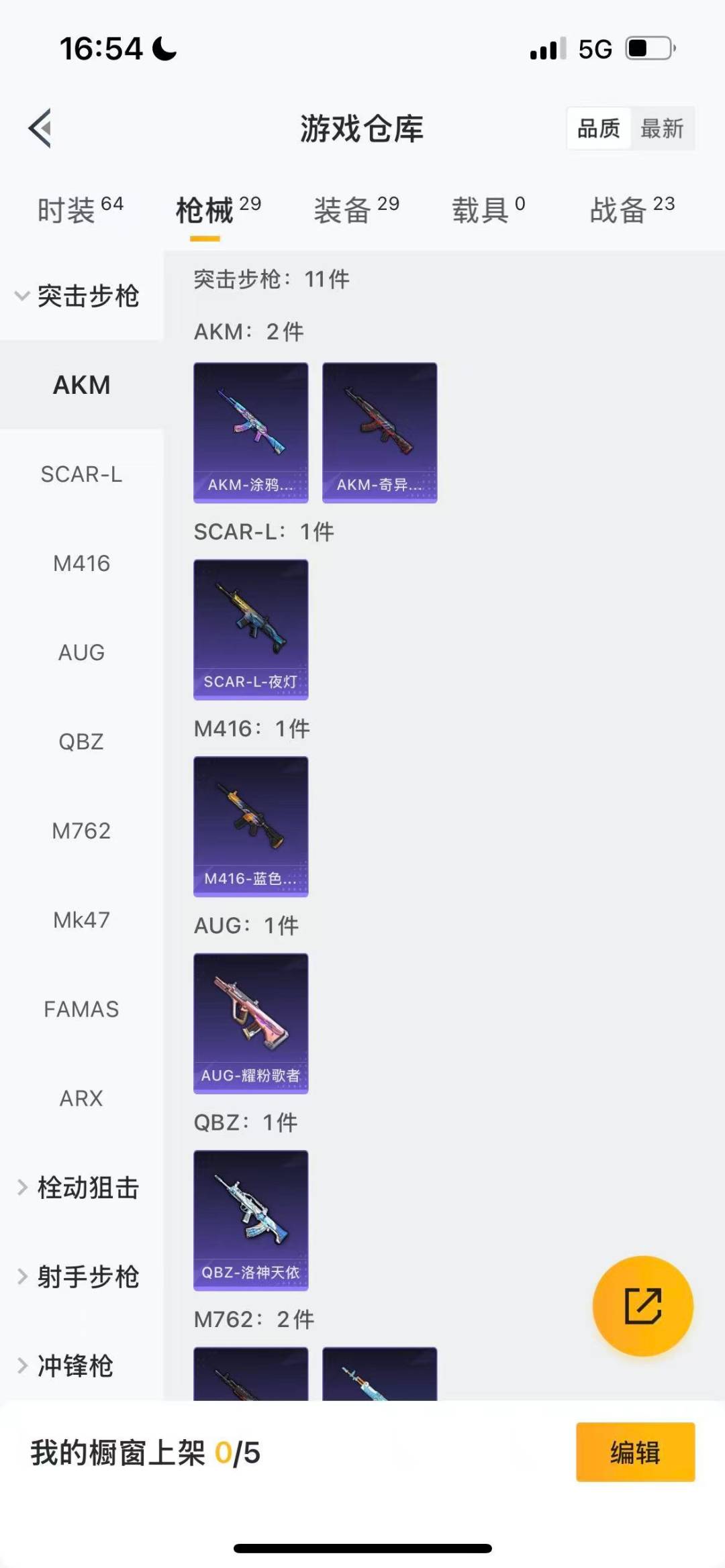
Task: Switch to the 装备 tab
Action: [356, 210]
